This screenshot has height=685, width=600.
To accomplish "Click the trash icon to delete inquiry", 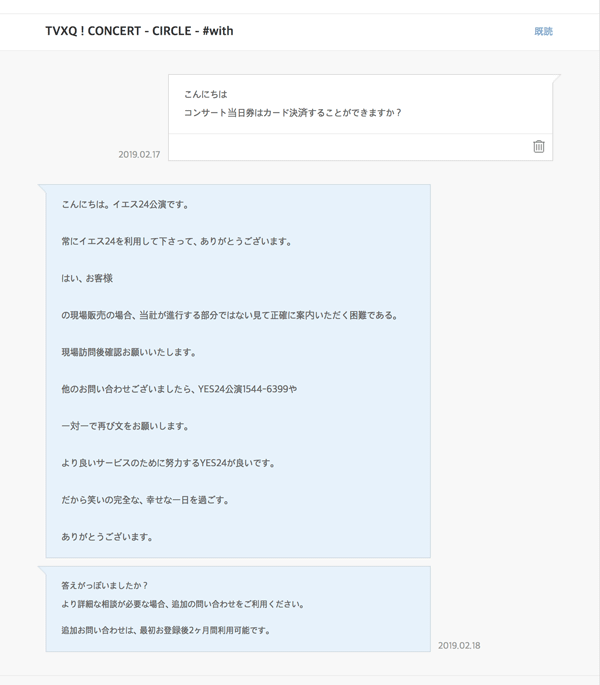I will [x=538, y=146].
